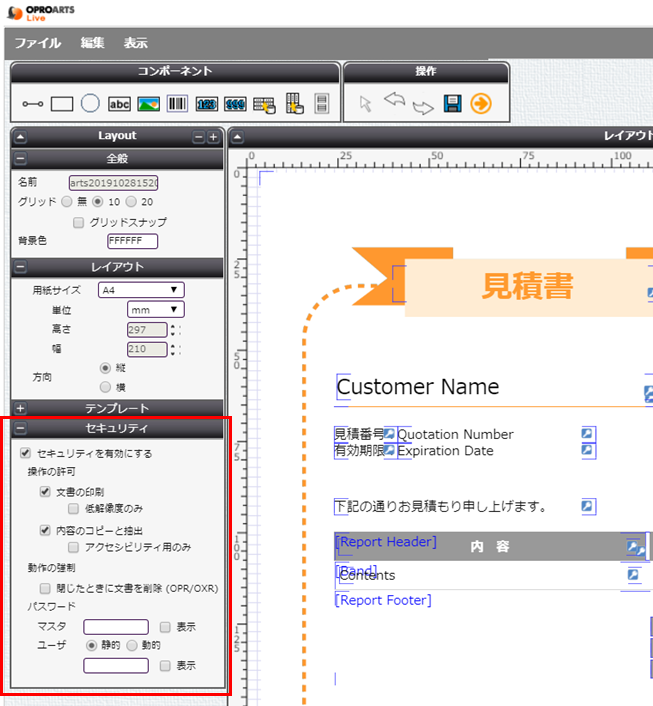Click the マスタ password input field
The height and width of the screenshot is (706, 653).
click(116, 627)
